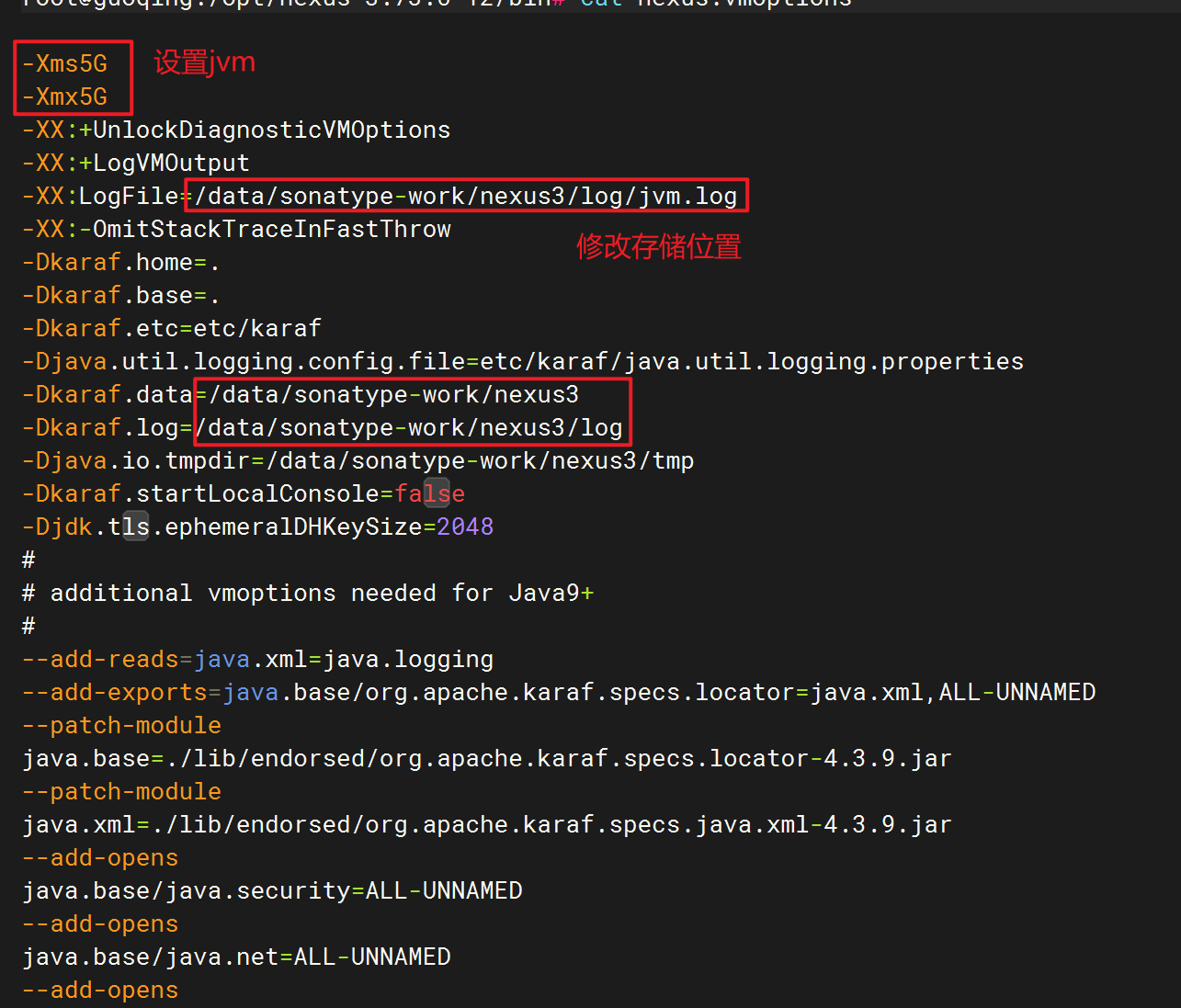Image resolution: width=1181 pixels, height=1008 pixels.
Task: Click the -Dkaraf.base=. line
Action: tap(121, 295)
